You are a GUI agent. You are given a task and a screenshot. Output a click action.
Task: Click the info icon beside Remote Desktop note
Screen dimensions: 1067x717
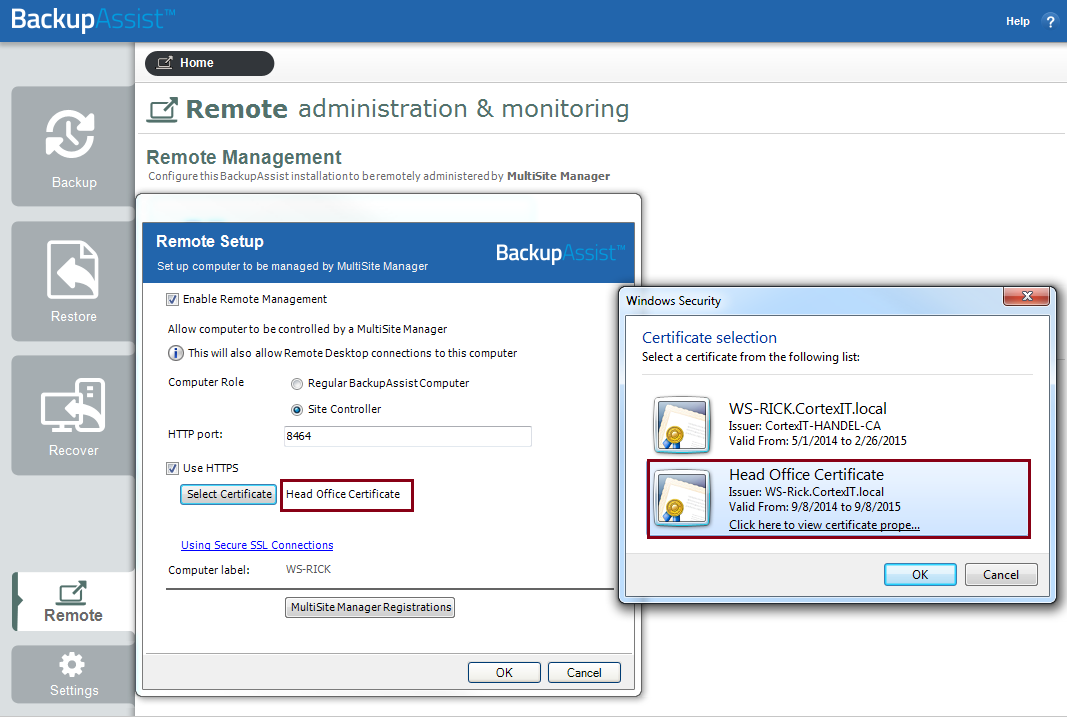click(x=176, y=353)
